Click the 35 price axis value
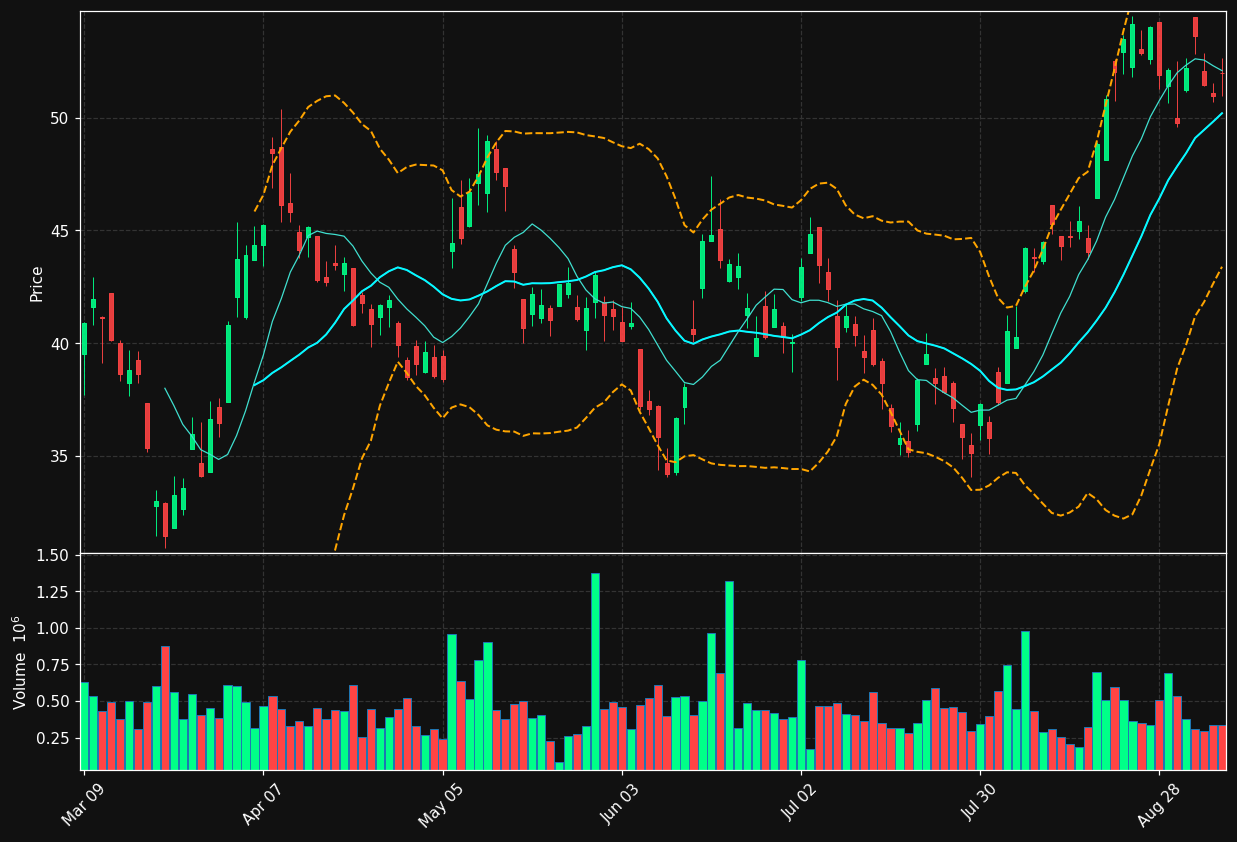The width and height of the screenshot is (1237, 842). click(x=59, y=457)
